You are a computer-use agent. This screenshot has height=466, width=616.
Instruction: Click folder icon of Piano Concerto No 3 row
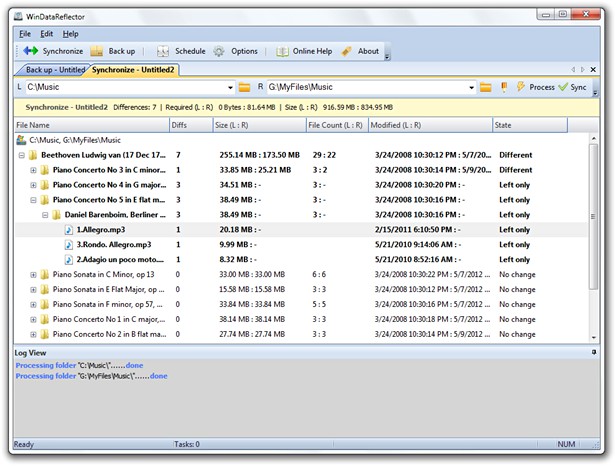click(45, 170)
